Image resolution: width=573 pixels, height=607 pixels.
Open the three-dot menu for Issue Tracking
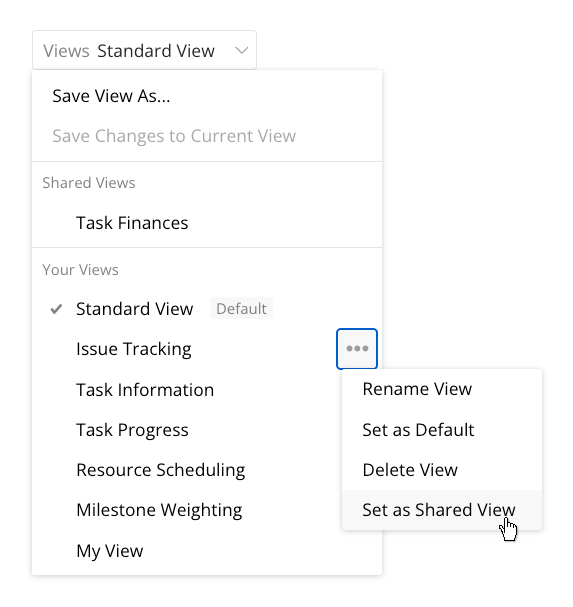357,349
